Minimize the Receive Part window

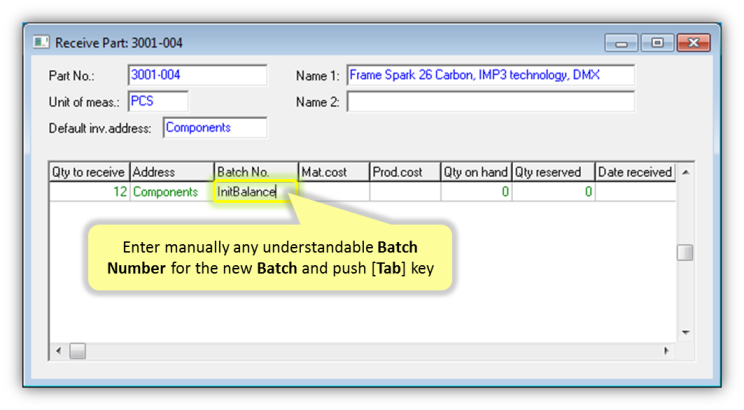622,43
